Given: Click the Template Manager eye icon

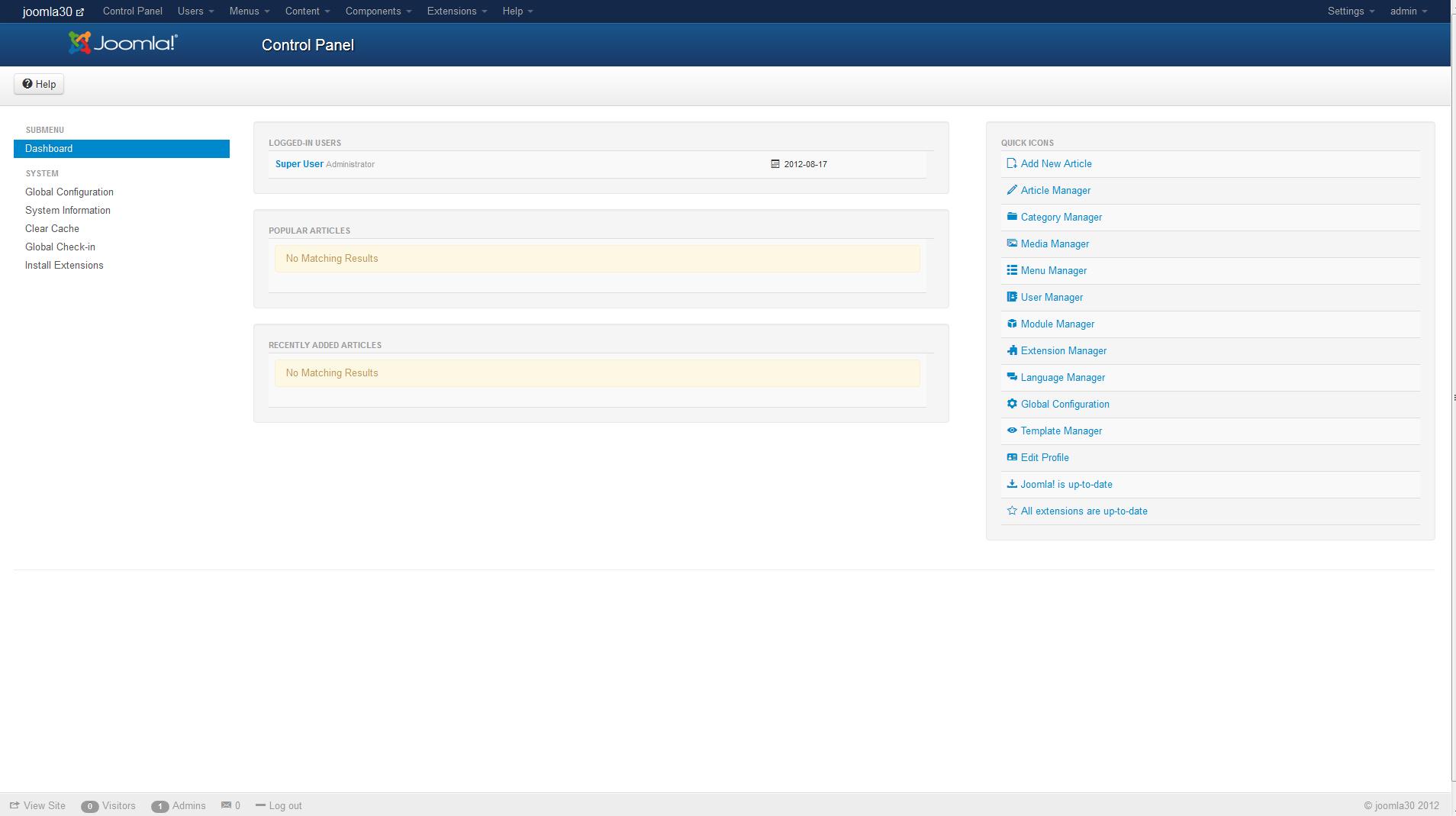Looking at the screenshot, I should pos(1012,431).
